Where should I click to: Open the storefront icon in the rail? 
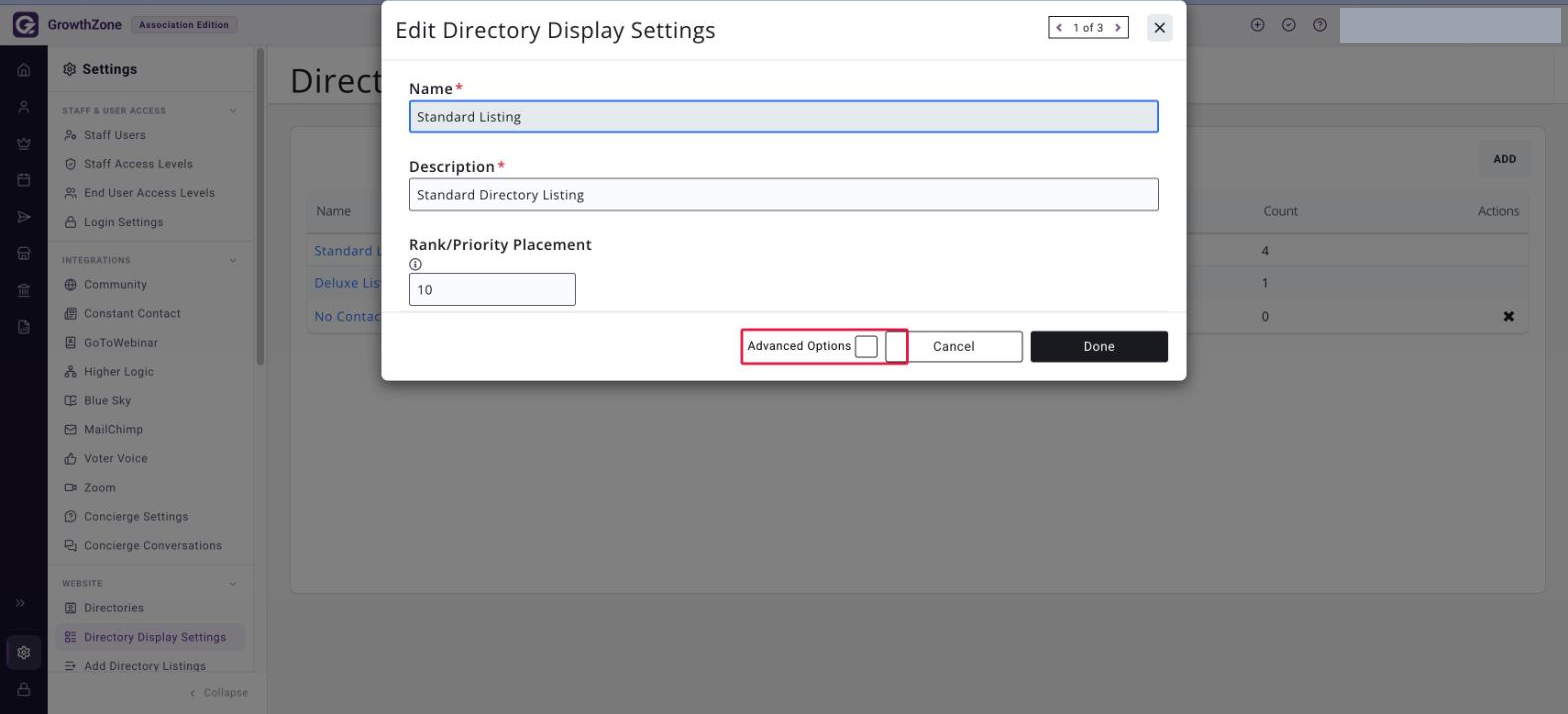pos(24,254)
